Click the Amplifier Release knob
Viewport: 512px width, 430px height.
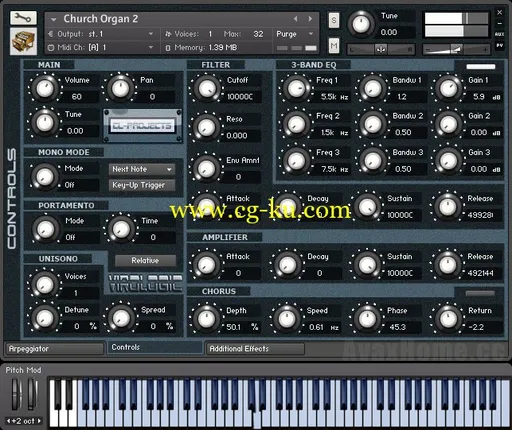click(x=448, y=265)
